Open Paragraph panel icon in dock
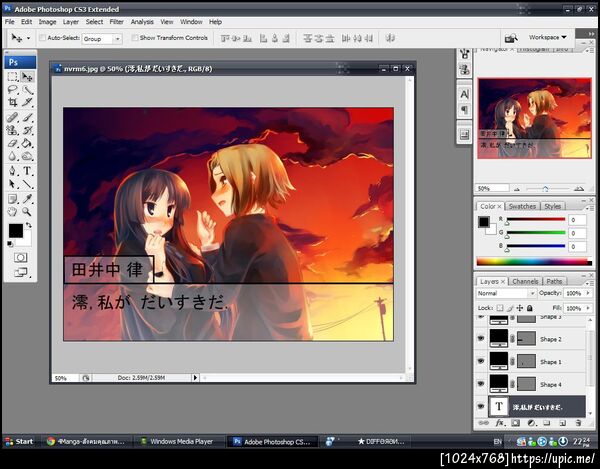 coord(464,110)
